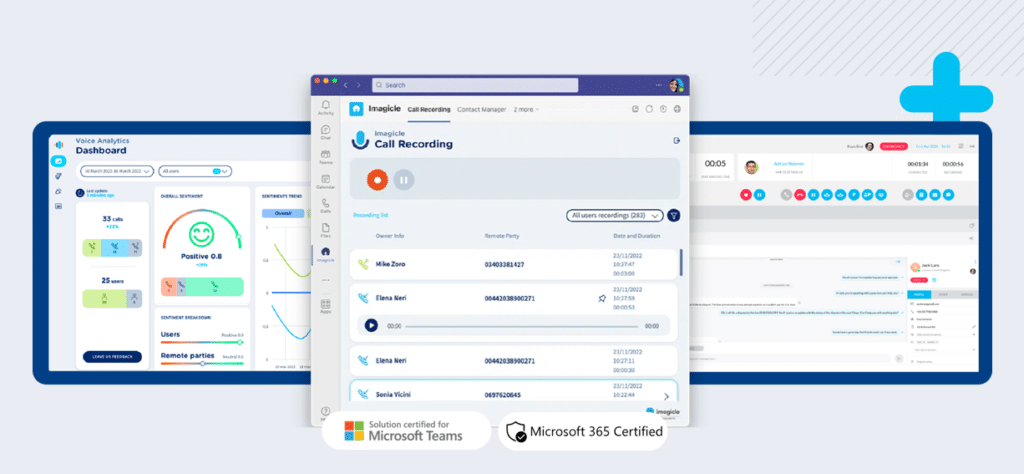Pin Elena Neri's recording with the pin icon
The width and height of the screenshot is (1024, 474).
(602, 298)
